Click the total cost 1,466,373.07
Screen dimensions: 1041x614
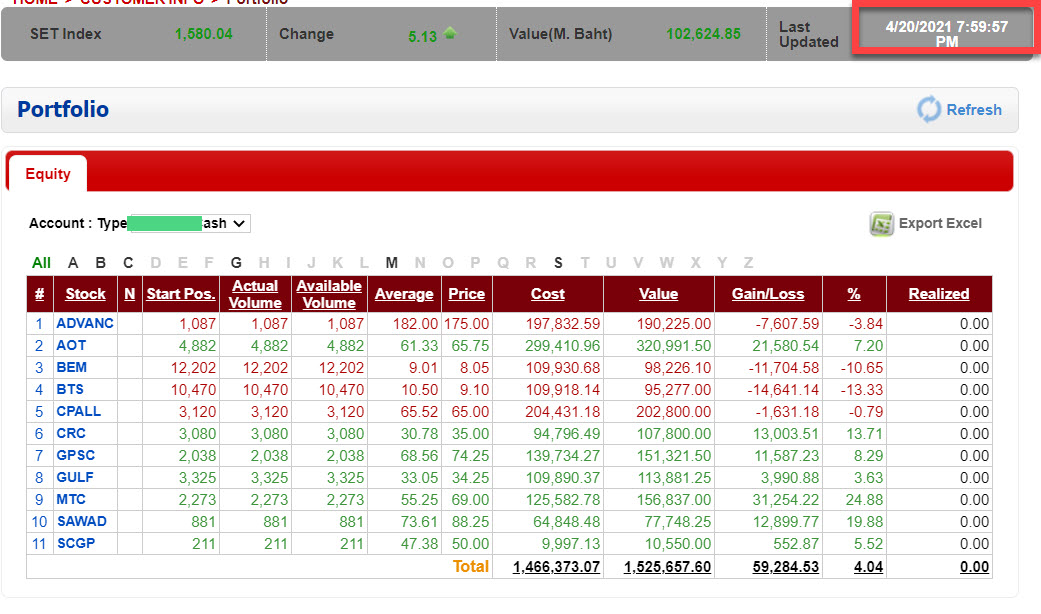coord(556,567)
